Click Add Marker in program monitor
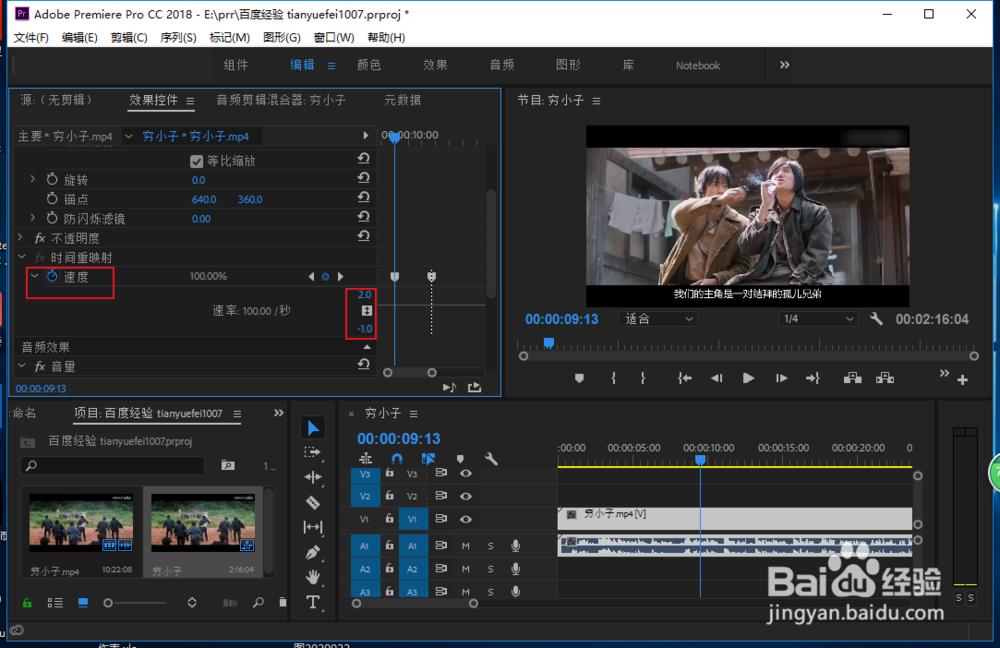The height and width of the screenshot is (648, 1000). tap(579, 378)
